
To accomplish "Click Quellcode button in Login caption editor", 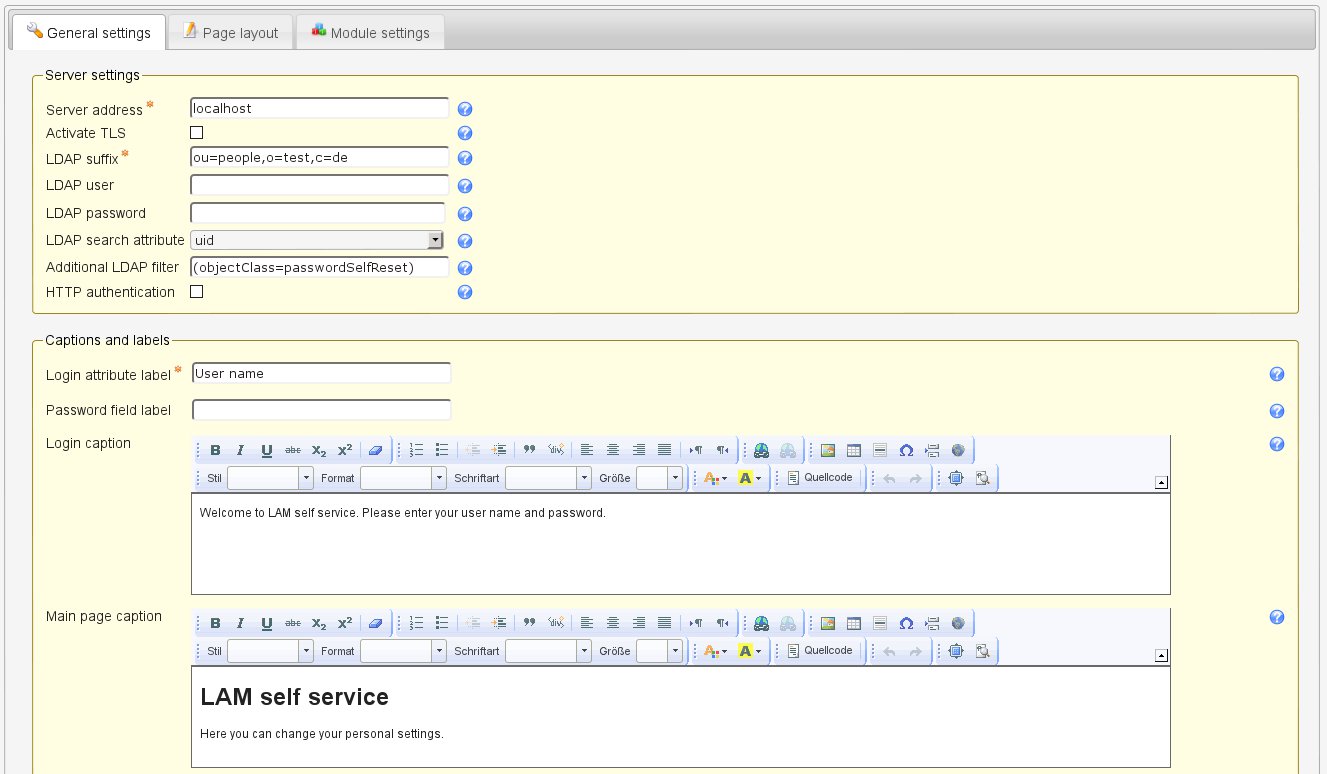I will [x=820, y=478].
